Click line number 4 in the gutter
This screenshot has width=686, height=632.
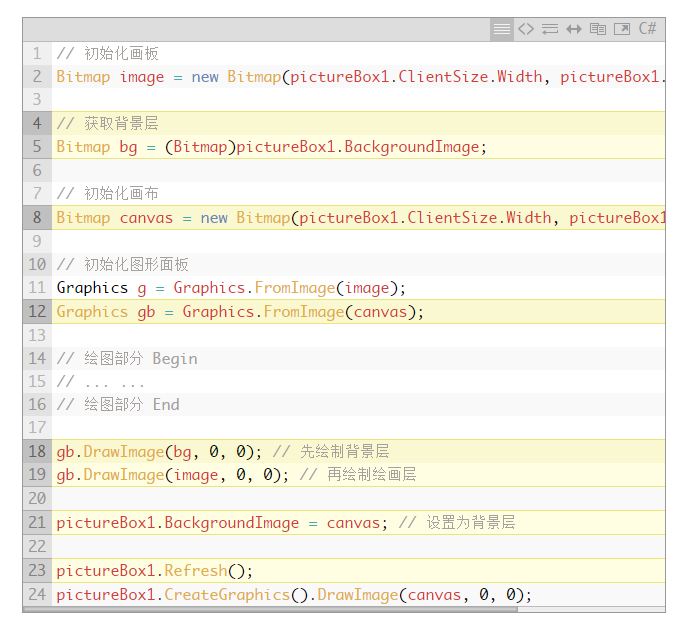pyautogui.click(x=37, y=123)
